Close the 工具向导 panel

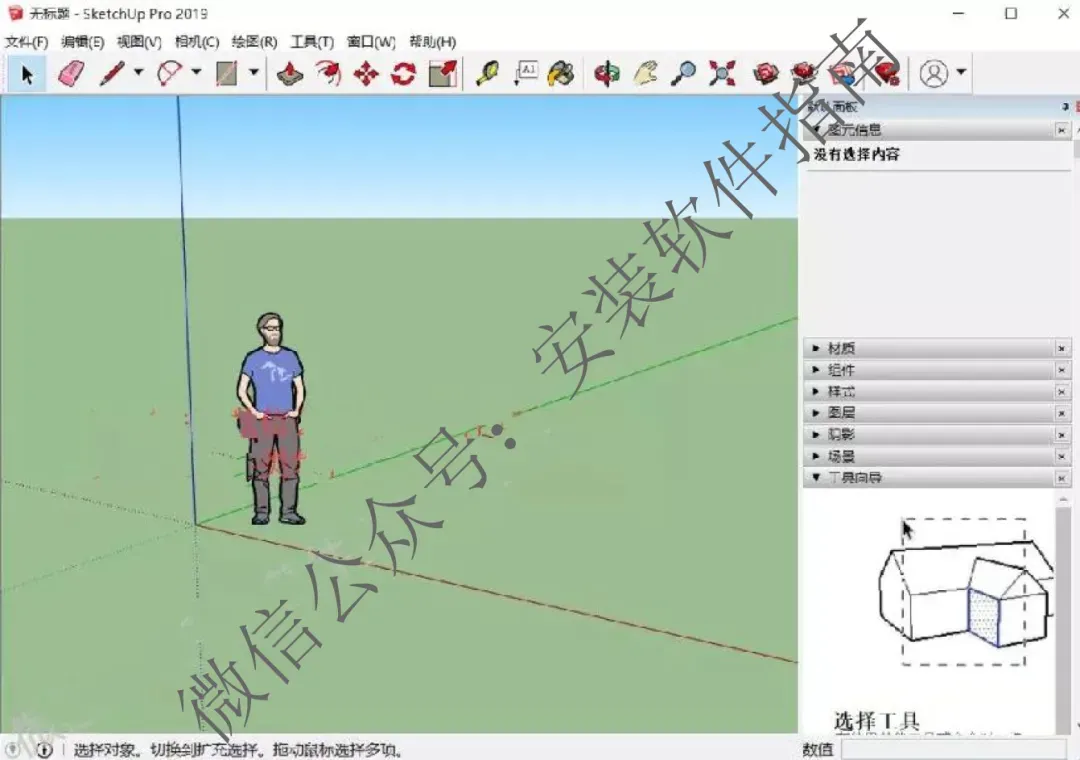coord(1061,477)
